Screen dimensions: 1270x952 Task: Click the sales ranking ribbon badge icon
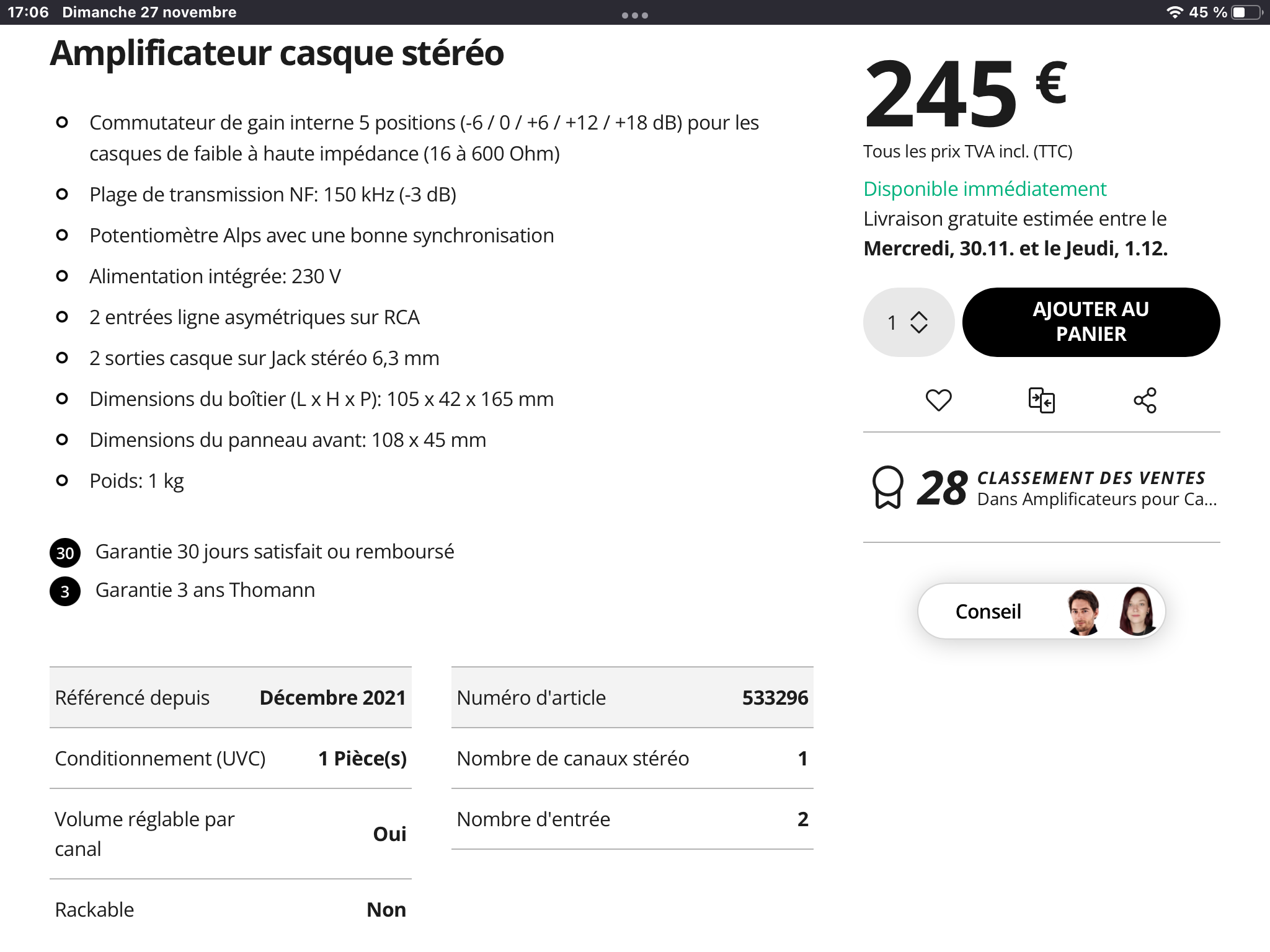(887, 487)
